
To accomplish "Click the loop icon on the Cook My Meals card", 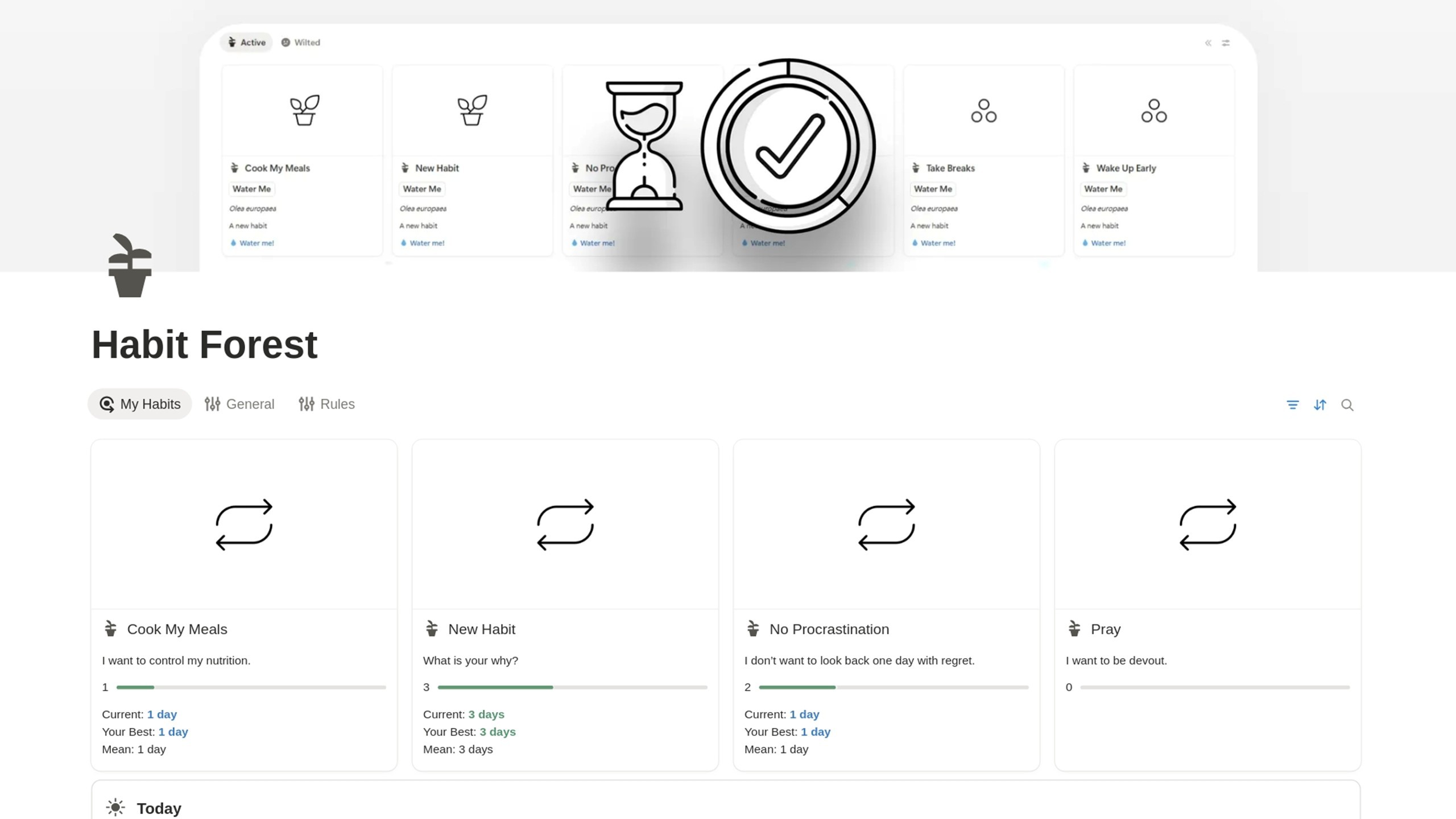I will [244, 524].
